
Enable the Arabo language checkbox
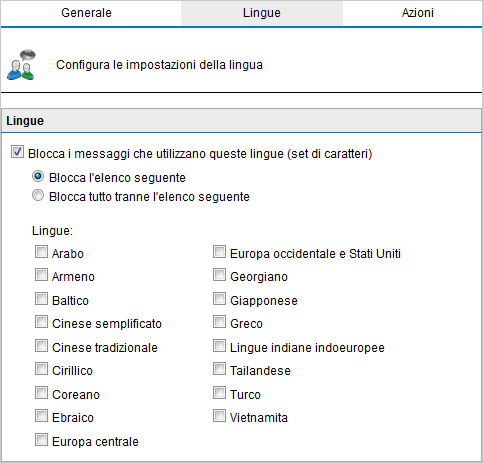tap(41, 252)
